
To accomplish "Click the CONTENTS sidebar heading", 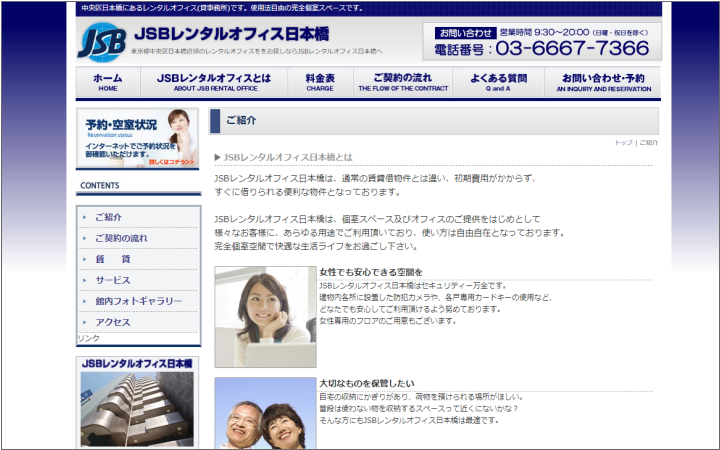I will [x=100, y=186].
